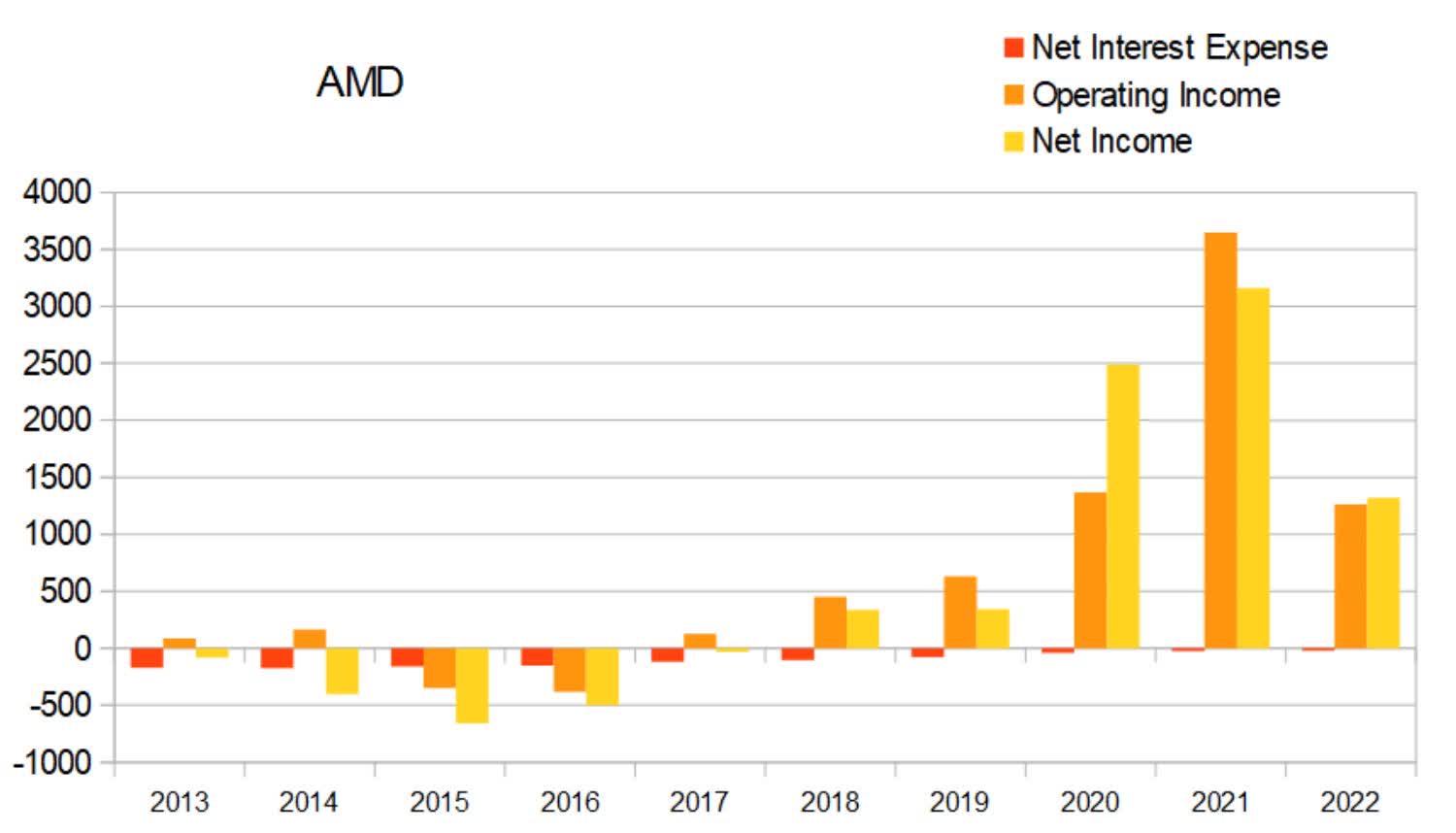Select the tall 2021 Operating Income bar
1456x833 pixels.
1221,437
